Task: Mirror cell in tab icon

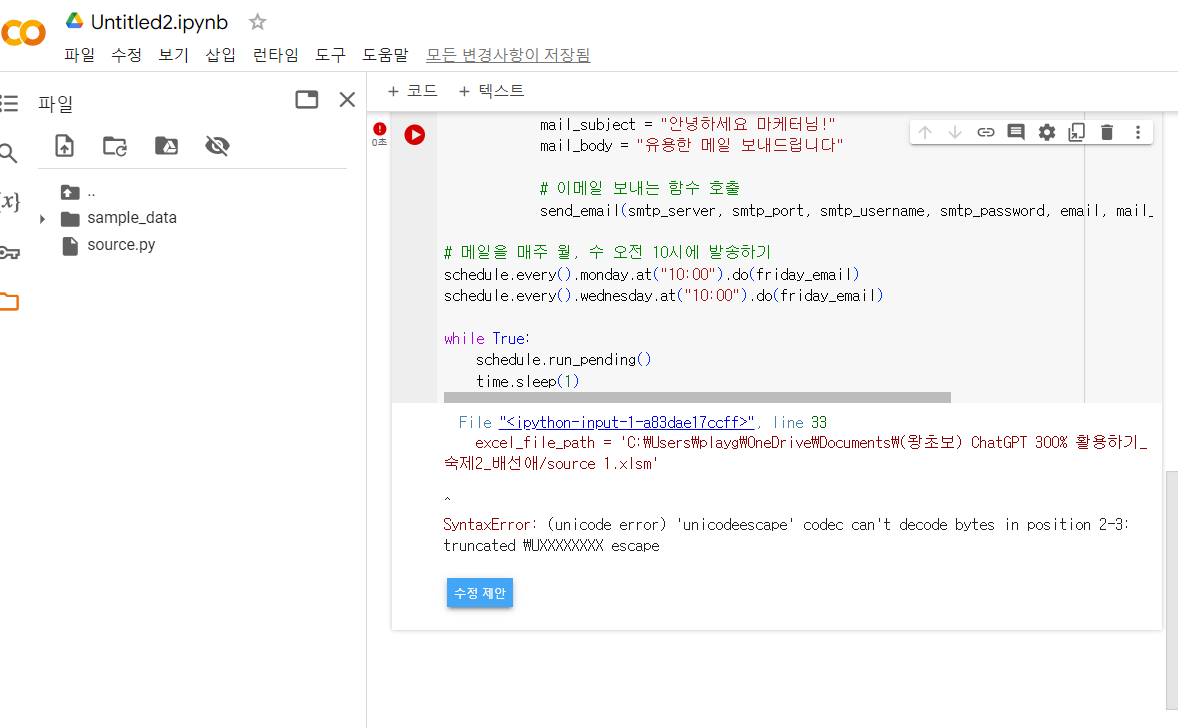Action: click(1077, 132)
